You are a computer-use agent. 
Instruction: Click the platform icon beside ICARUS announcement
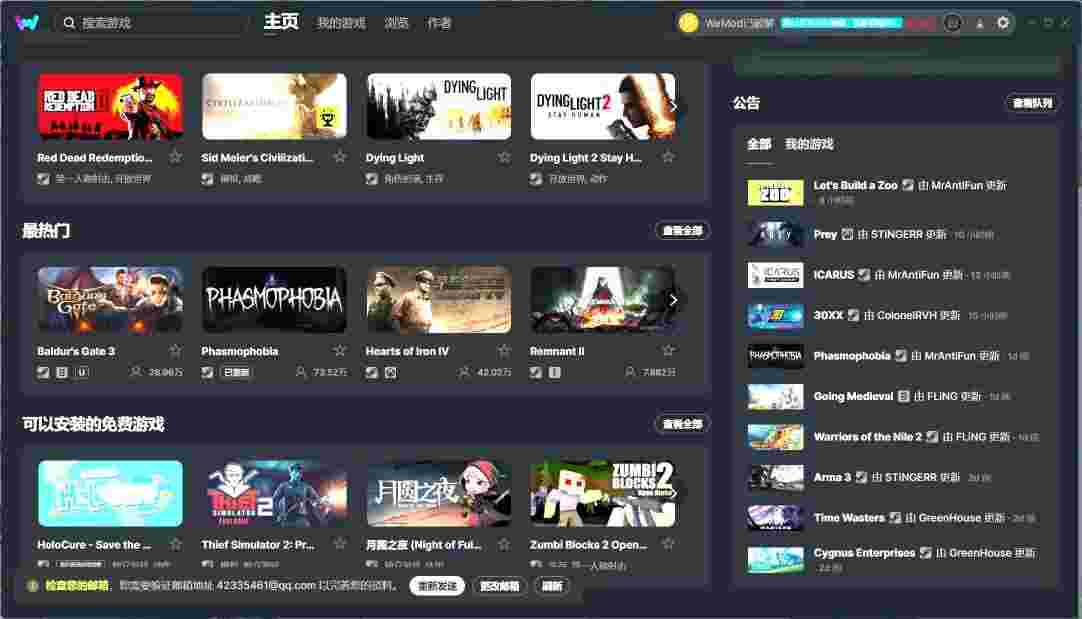coord(864,275)
